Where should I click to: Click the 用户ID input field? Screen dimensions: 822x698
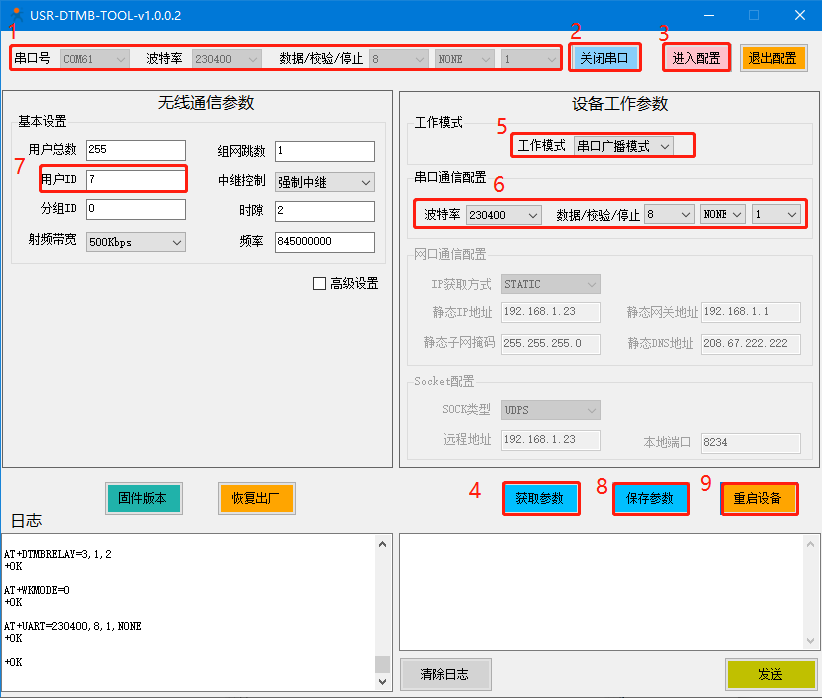(x=135, y=180)
